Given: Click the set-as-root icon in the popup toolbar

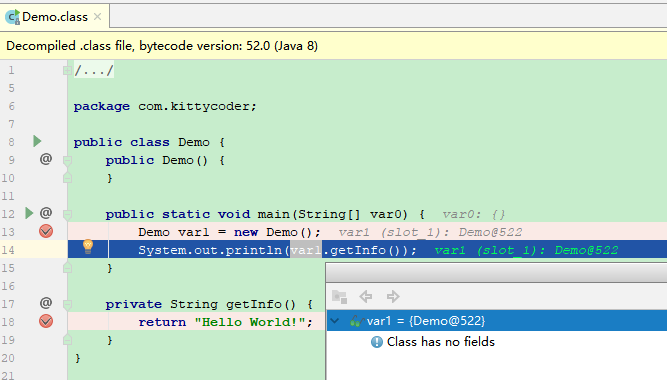Looking at the screenshot, I should (339, 296).
